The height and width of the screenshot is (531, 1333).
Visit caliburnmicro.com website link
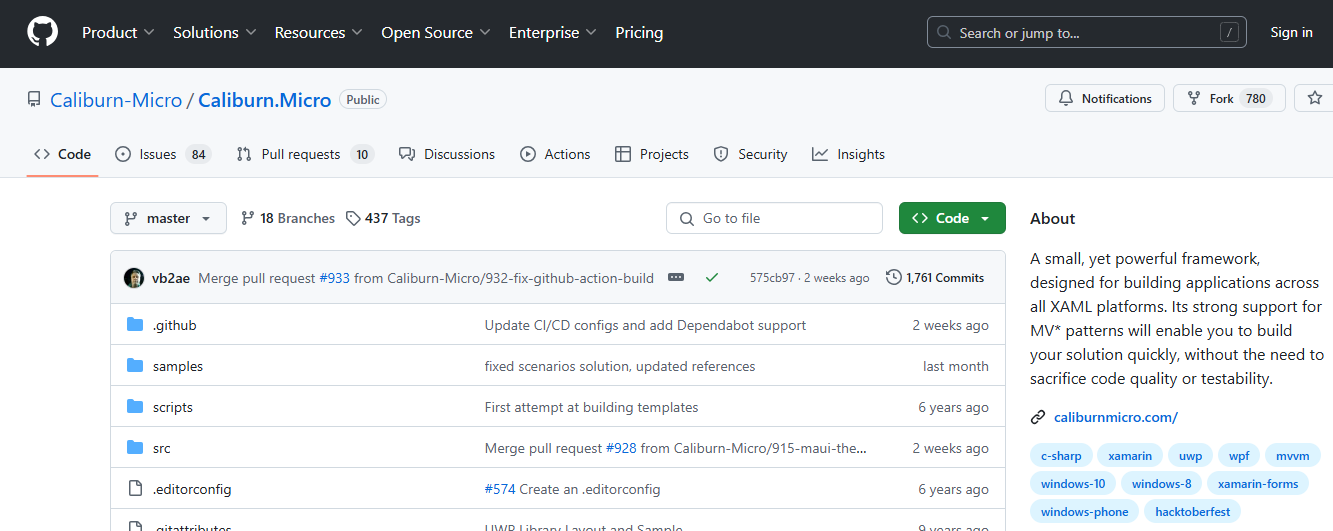pyautogui.click(x=1116, y=417)
